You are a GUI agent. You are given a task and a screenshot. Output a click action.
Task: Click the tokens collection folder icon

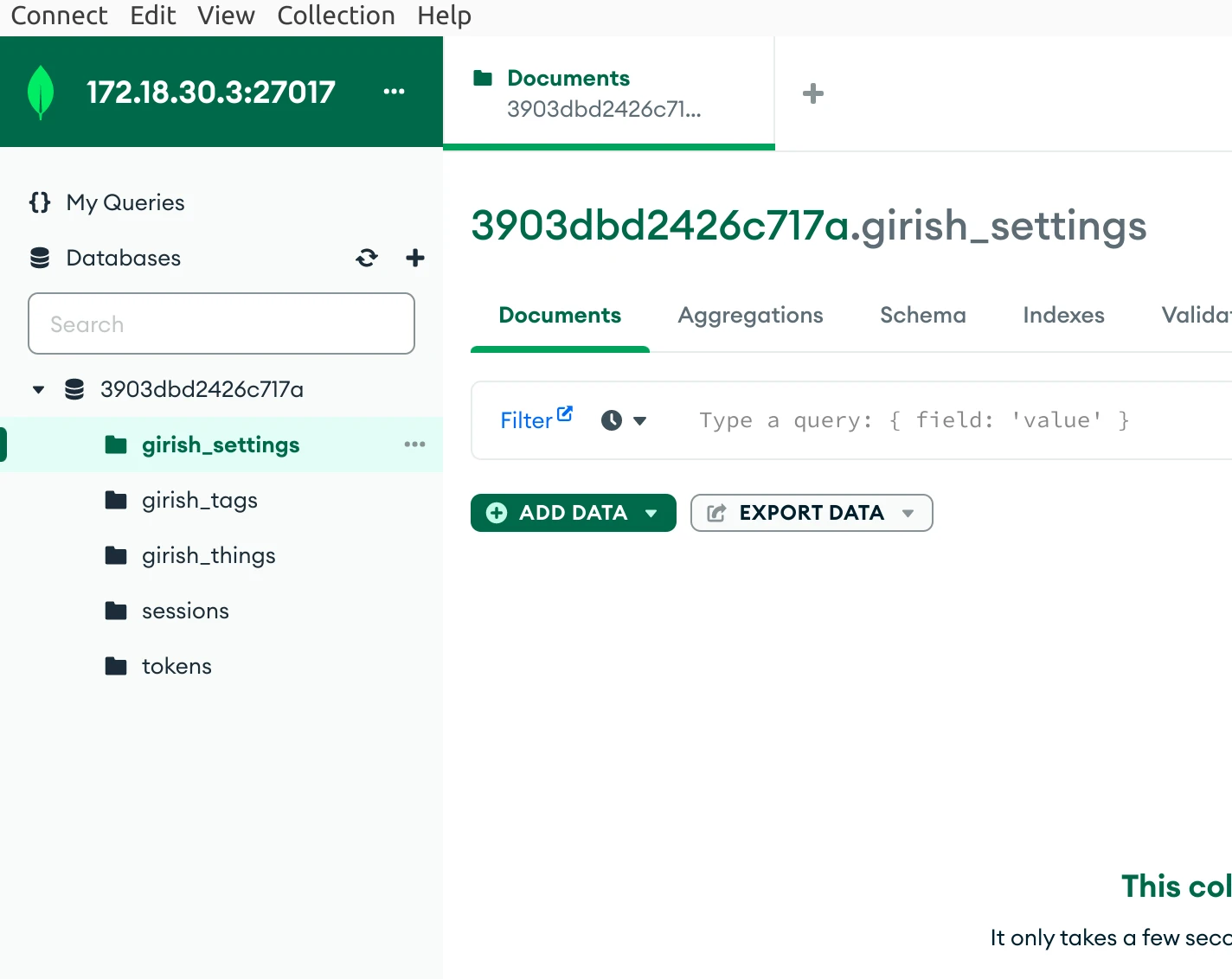(116, 666)
